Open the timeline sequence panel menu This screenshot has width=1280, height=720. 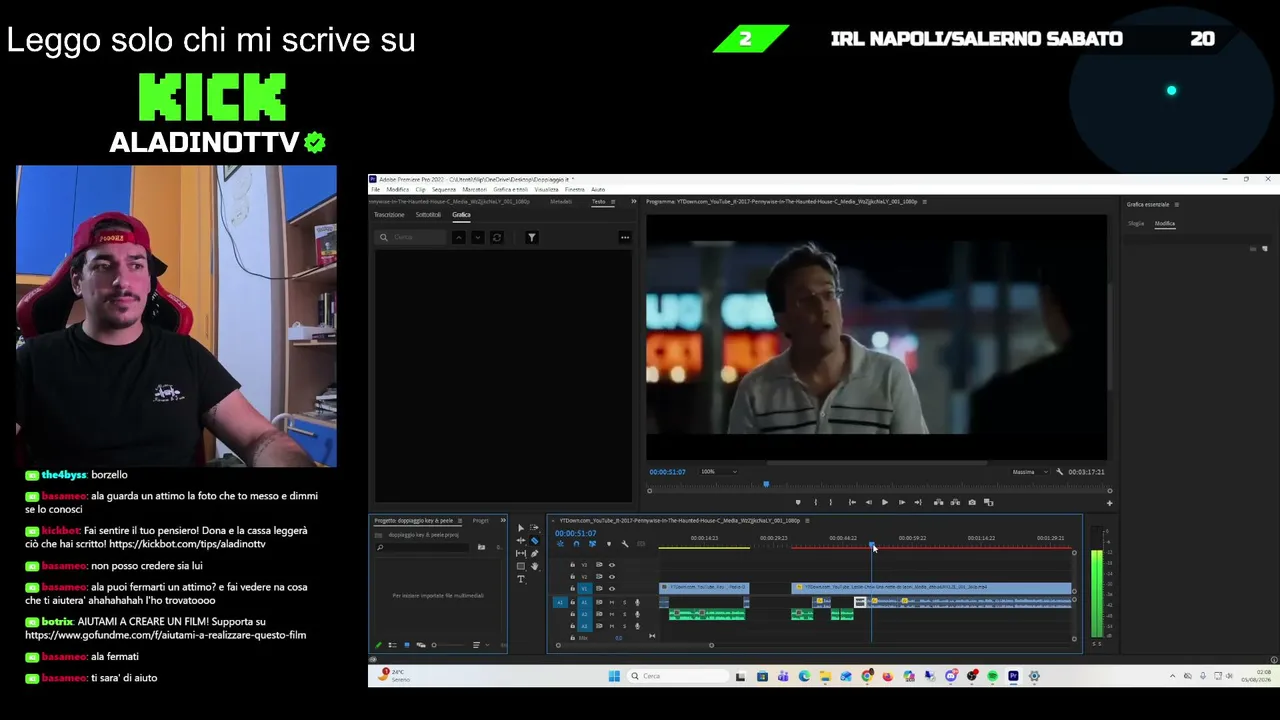click(x=807, y=521)
